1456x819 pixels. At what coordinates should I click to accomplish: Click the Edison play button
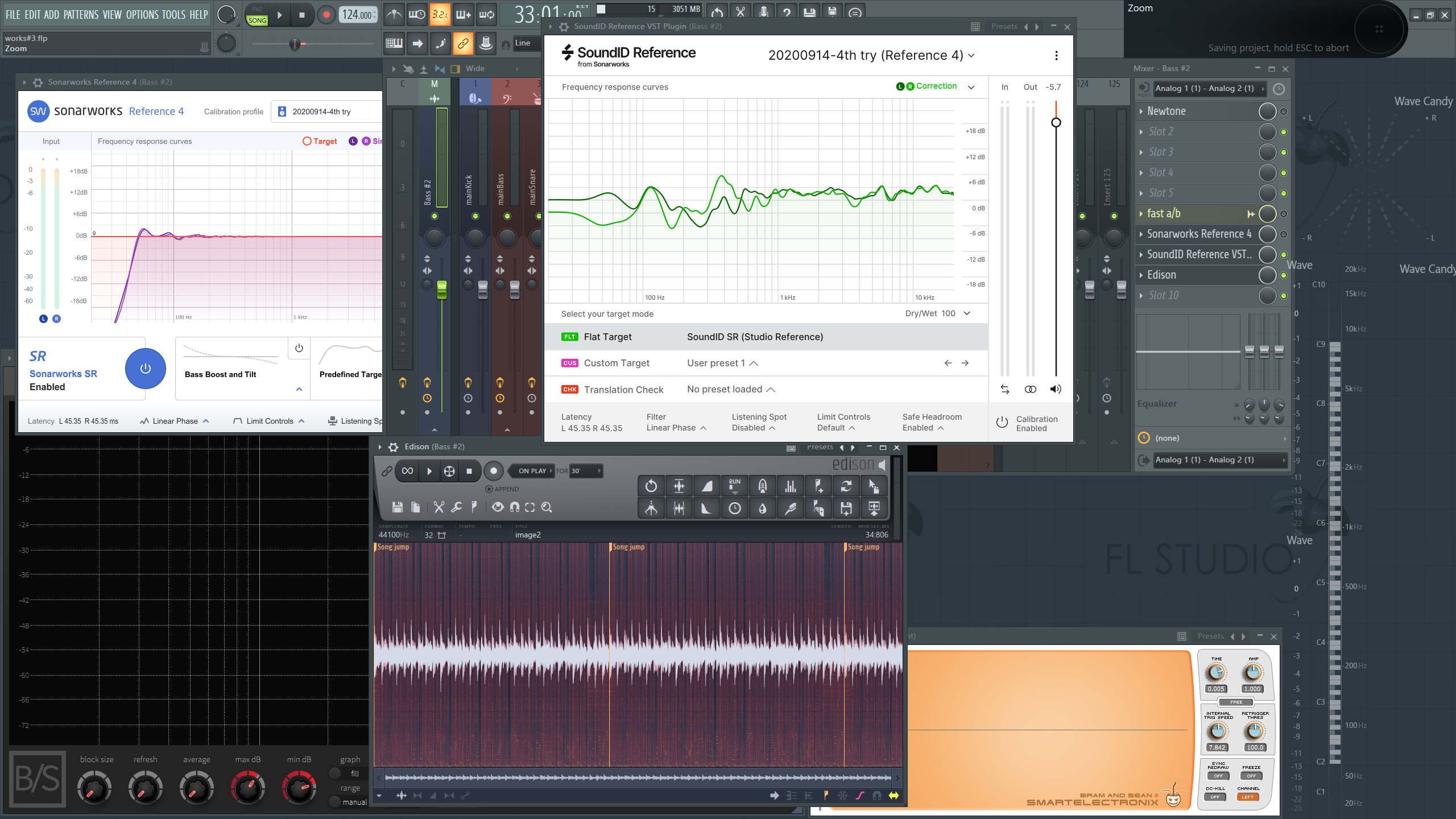[x=429, y=471]
